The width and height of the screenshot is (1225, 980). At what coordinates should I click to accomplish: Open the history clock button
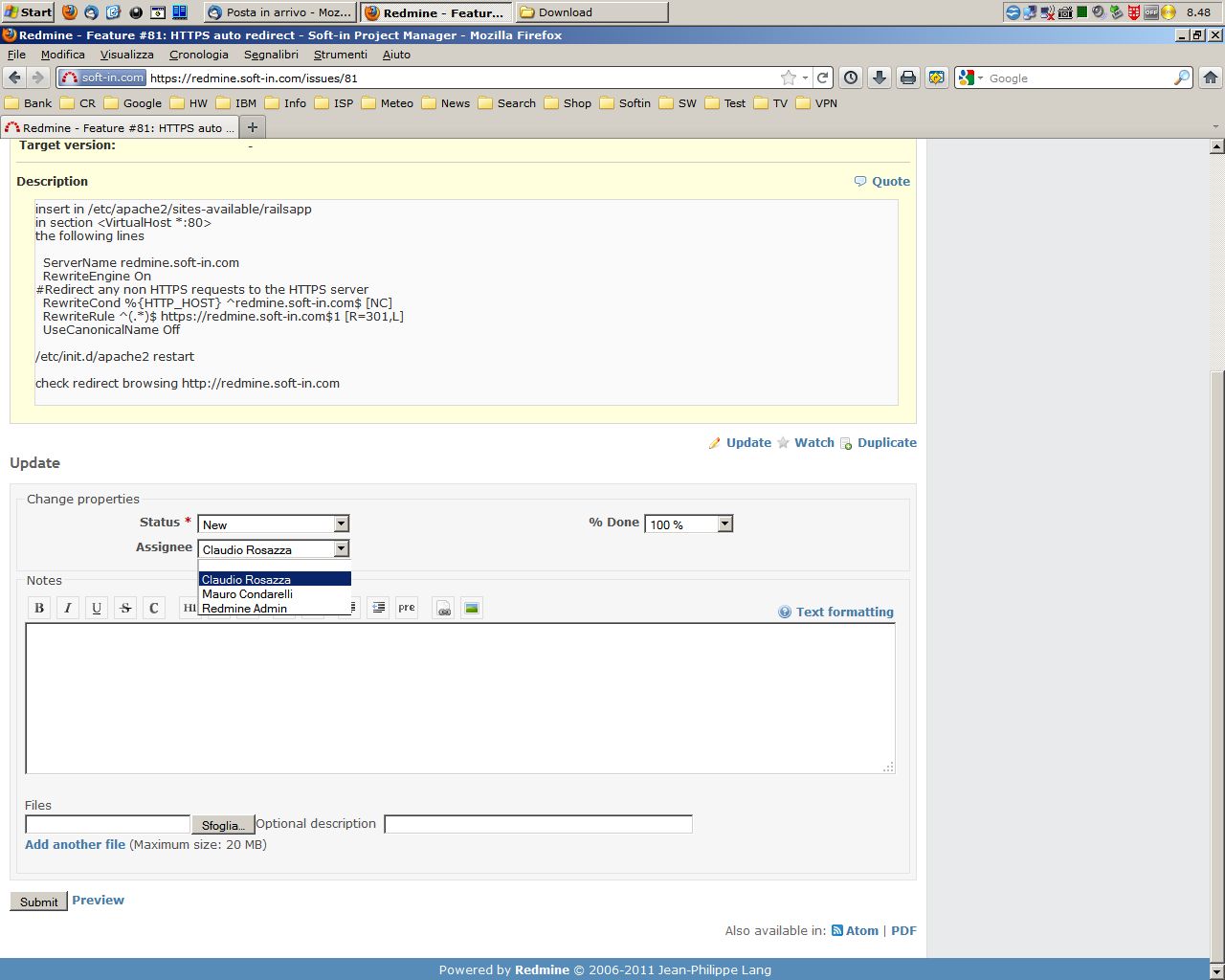coord(851,78)
